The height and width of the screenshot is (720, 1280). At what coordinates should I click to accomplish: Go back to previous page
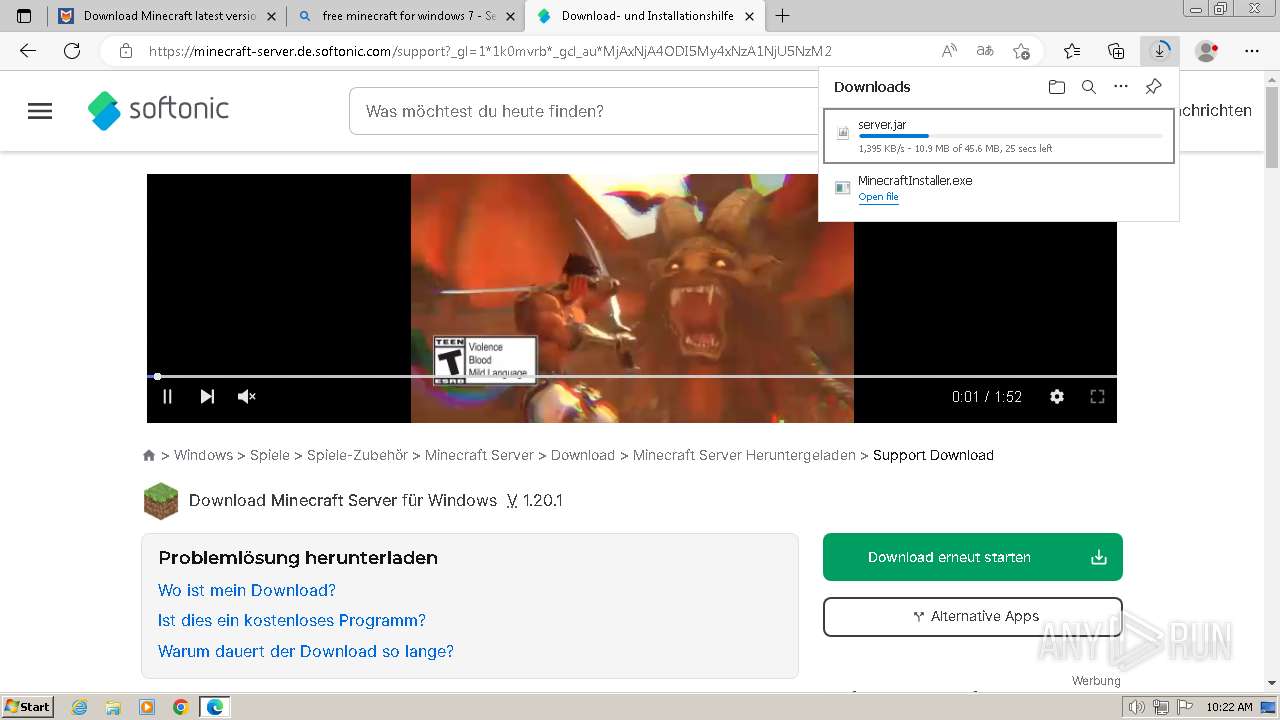pos(28,51)
